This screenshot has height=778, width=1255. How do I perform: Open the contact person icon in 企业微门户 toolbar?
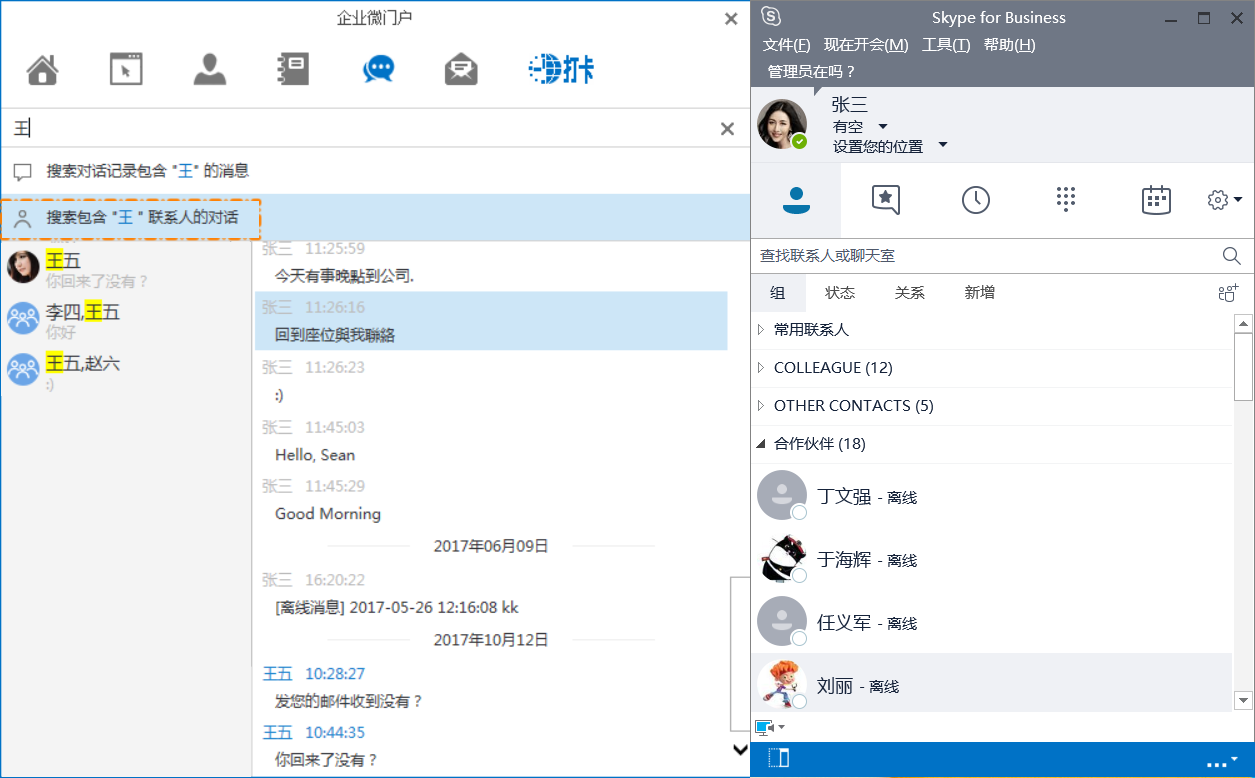click(x=210, y=69)
